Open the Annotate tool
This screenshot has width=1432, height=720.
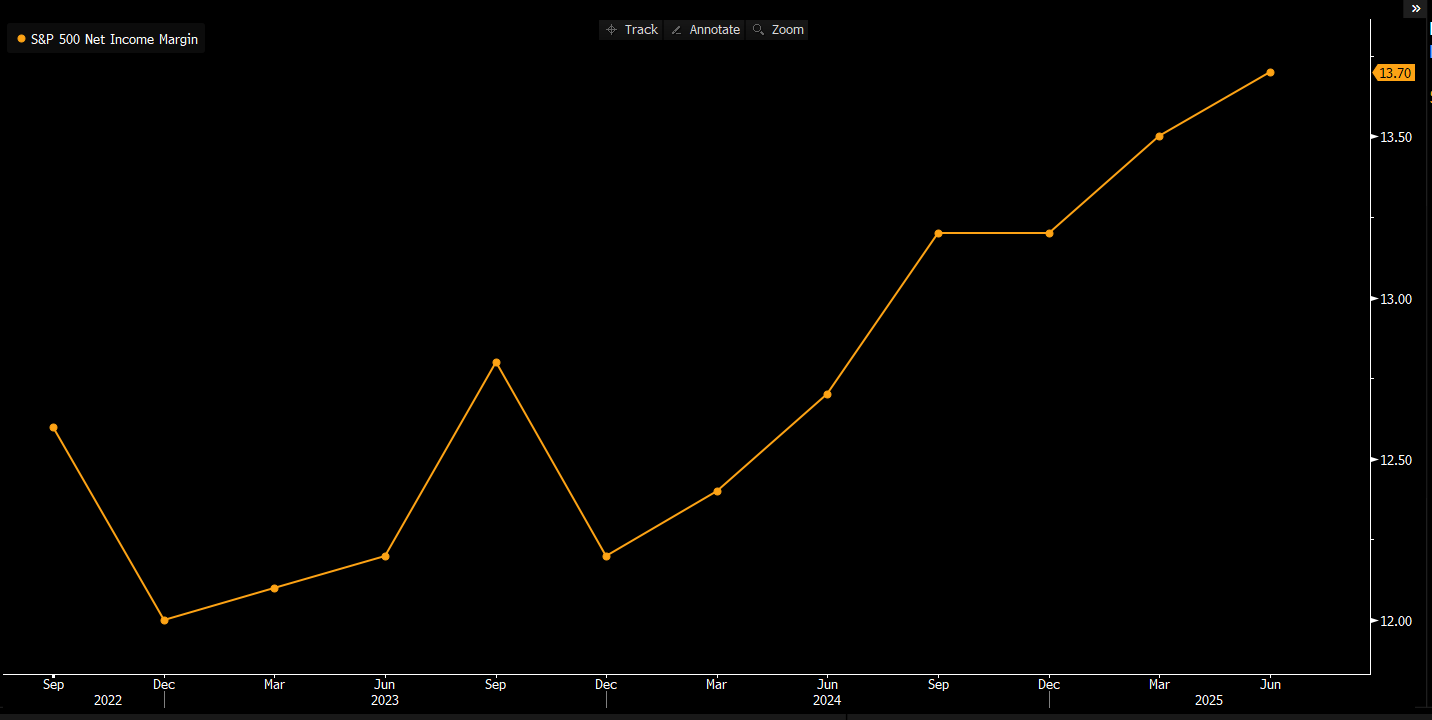705,30
